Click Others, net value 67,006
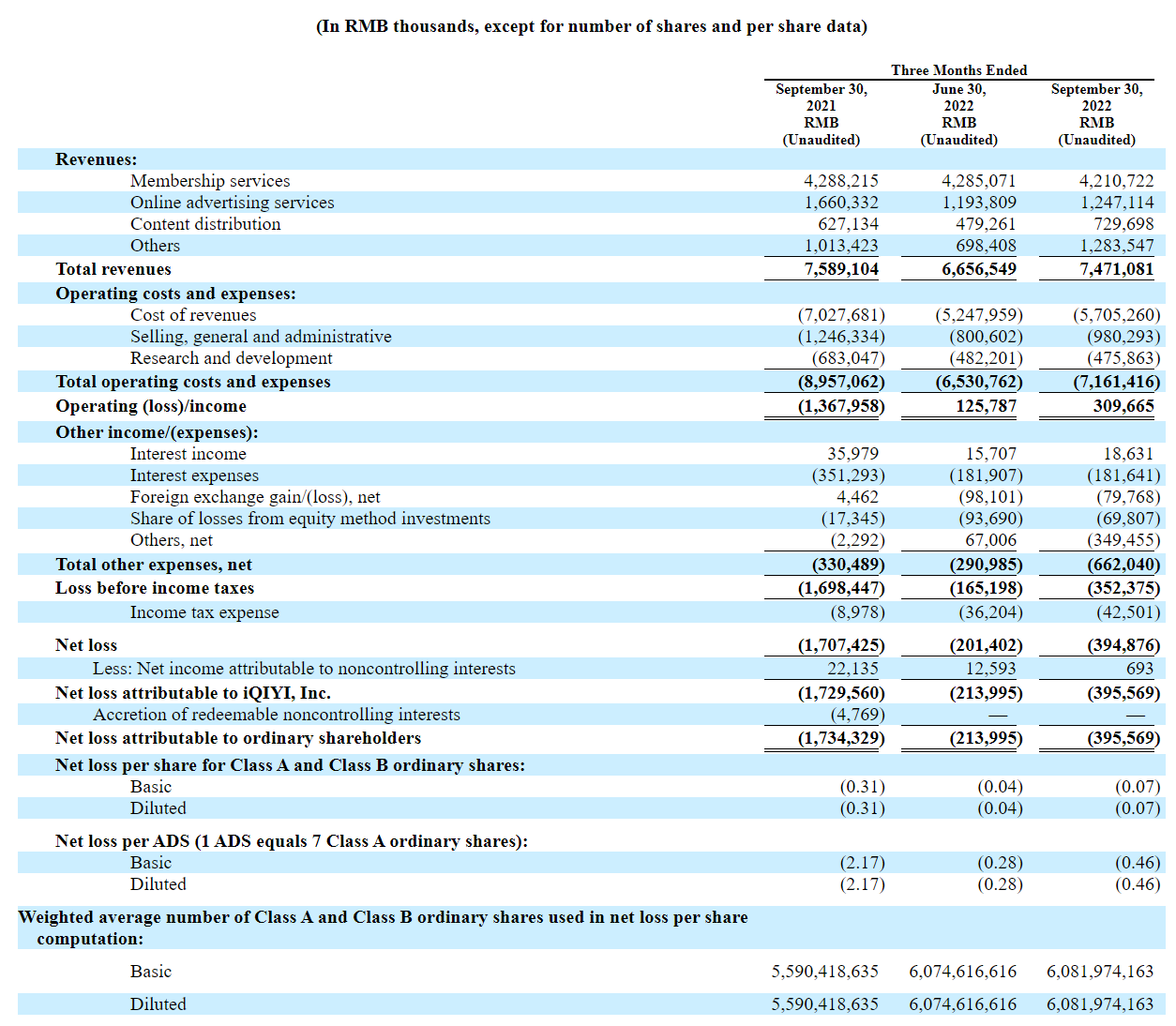This screenshot has height=1026, width=1176. pos(991,540)
